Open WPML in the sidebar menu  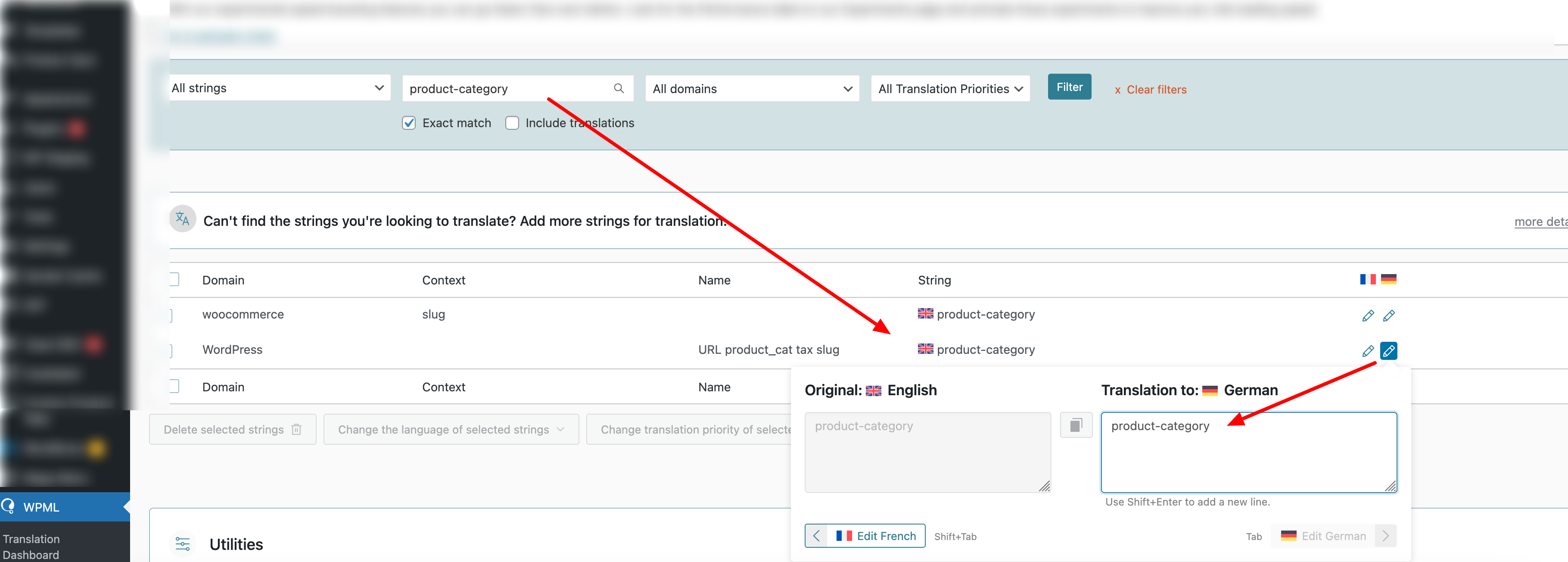pos(41,507)
